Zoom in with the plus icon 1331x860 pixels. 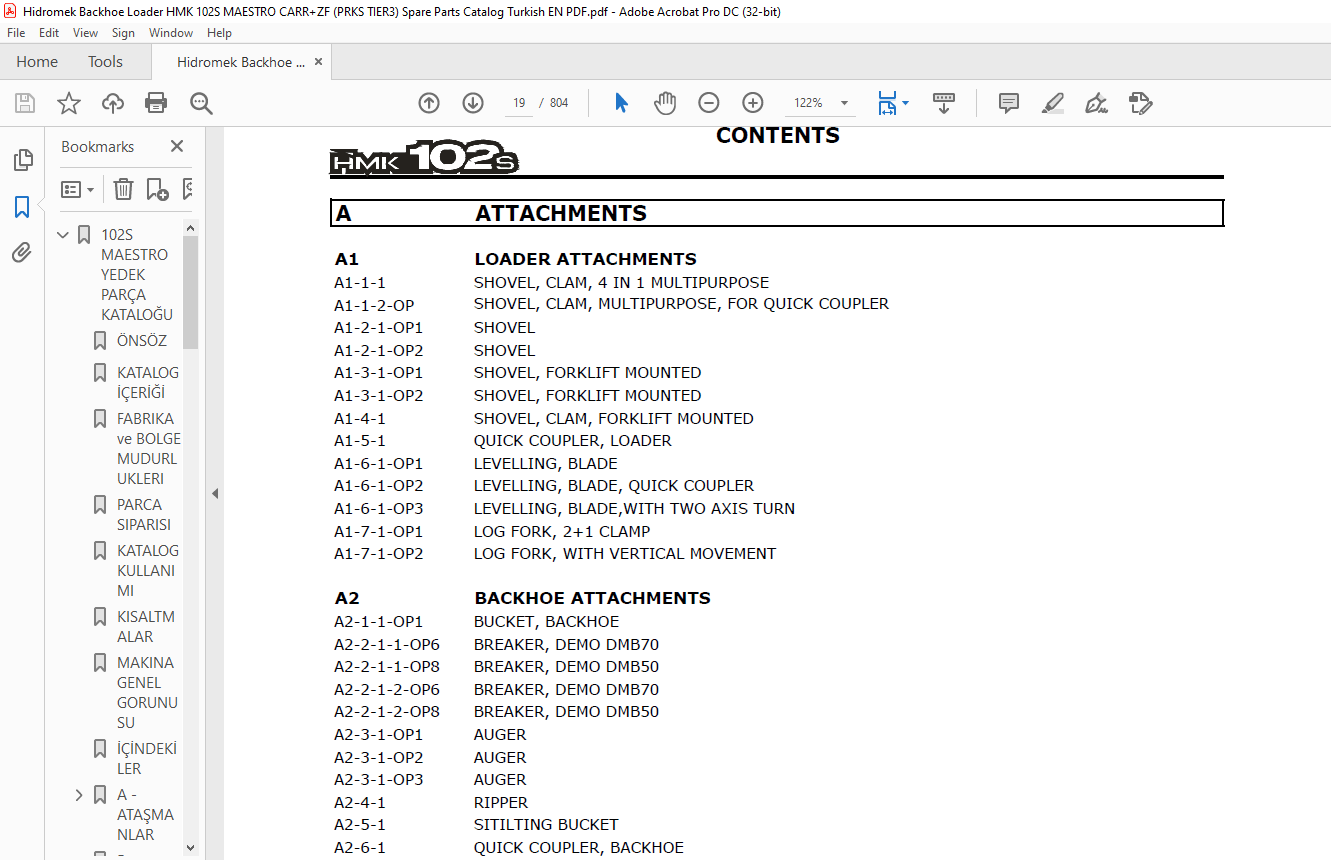click(753, 103)
